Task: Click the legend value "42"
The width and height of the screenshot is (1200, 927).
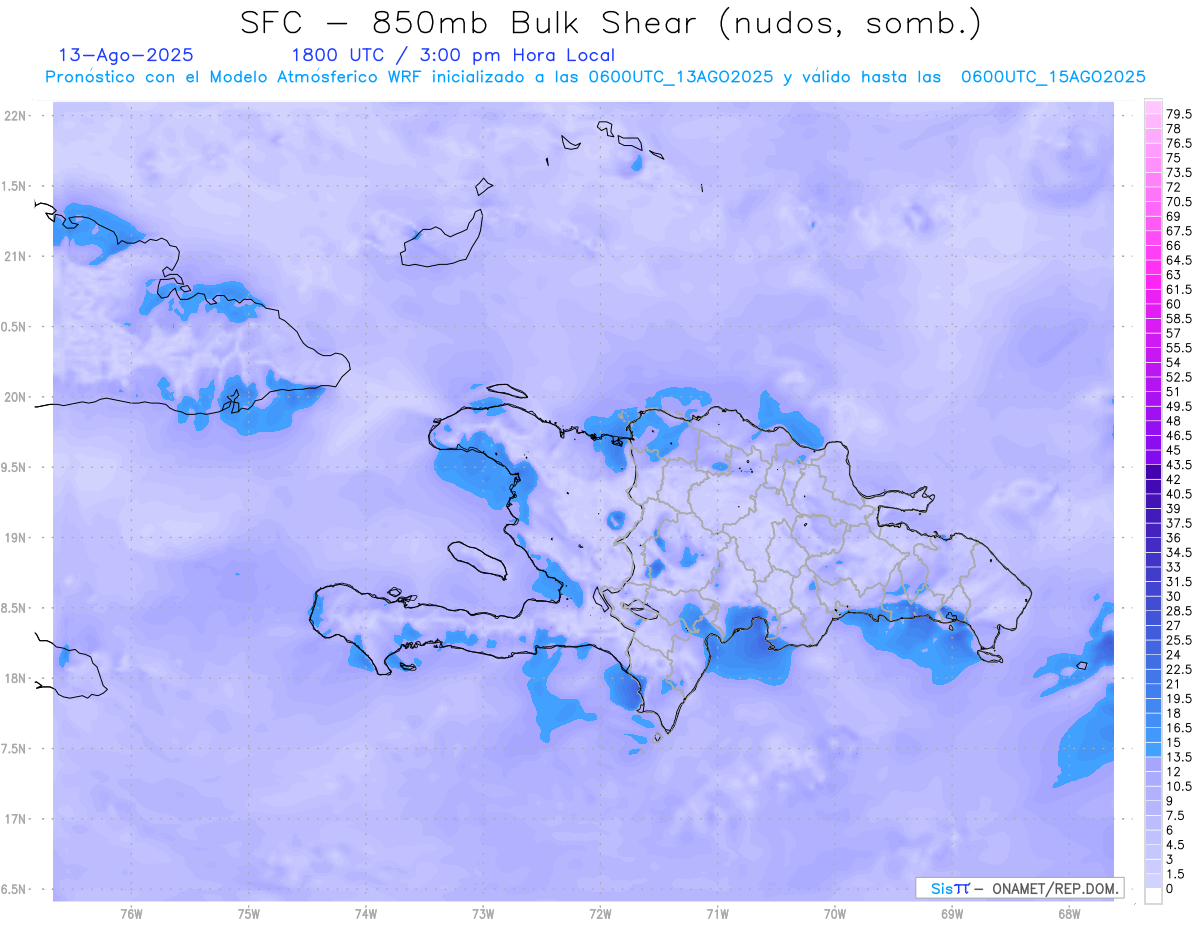Action: click(x=1173, y=478)
